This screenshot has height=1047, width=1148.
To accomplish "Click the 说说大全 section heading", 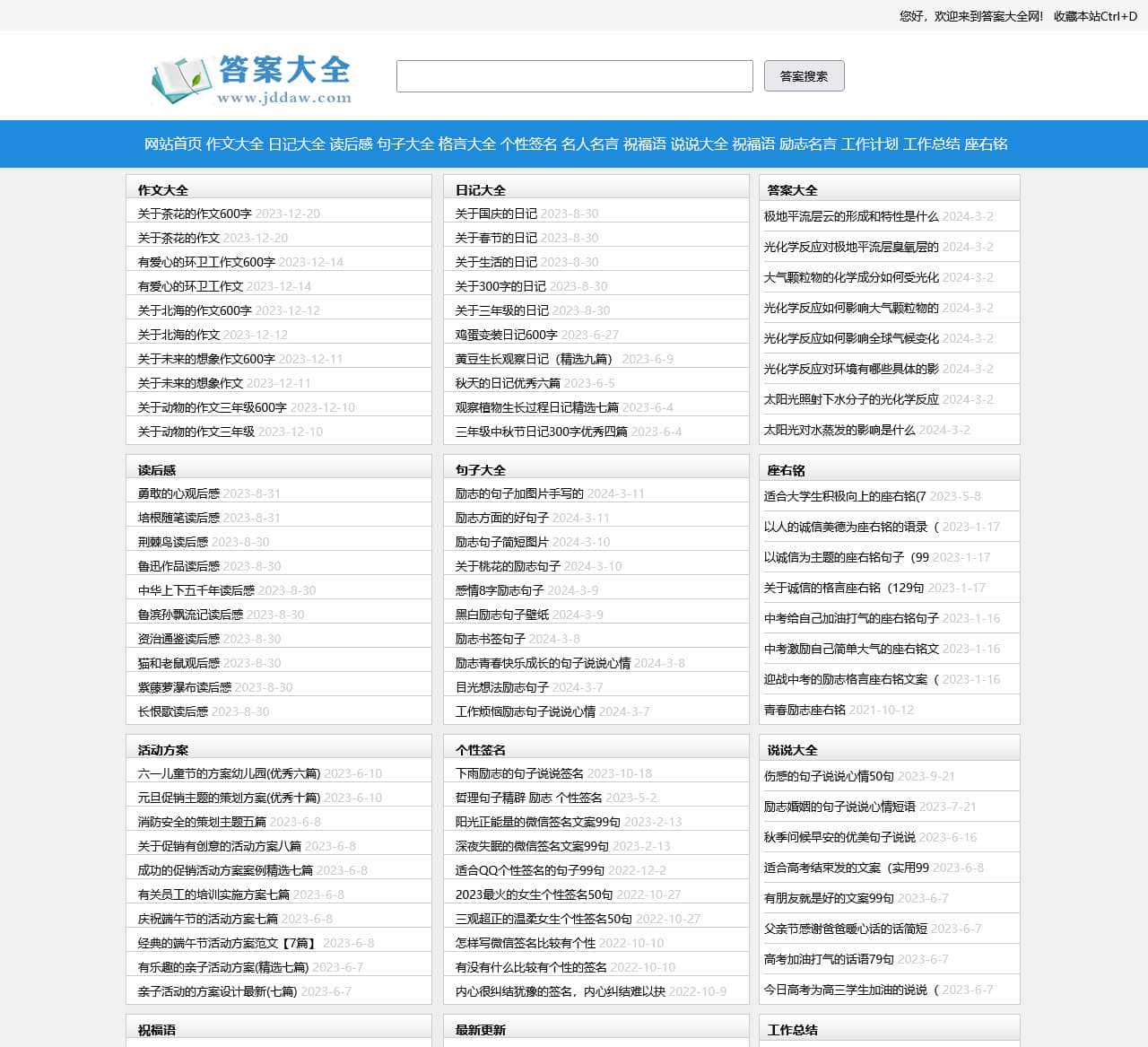I will [793, 750].
